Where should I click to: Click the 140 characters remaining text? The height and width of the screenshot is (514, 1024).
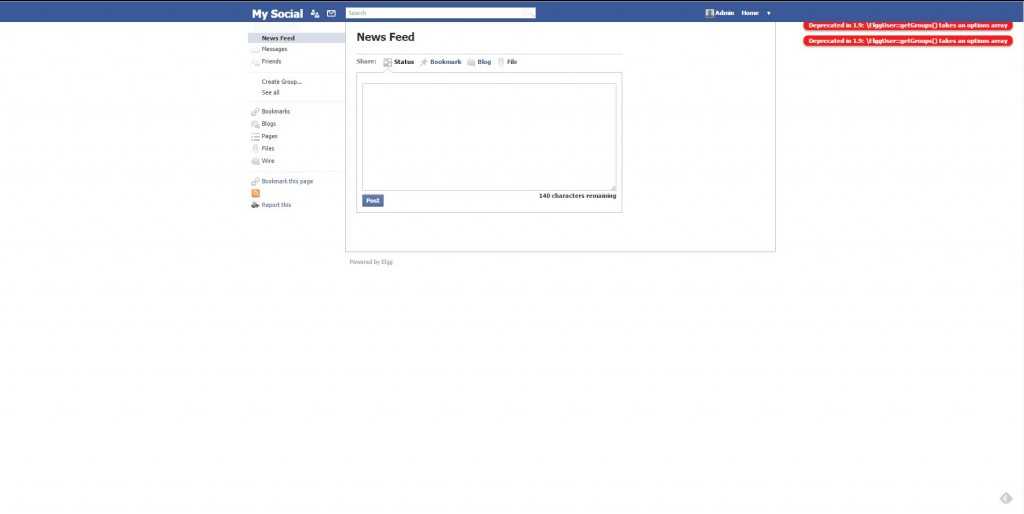click(577, 196)
